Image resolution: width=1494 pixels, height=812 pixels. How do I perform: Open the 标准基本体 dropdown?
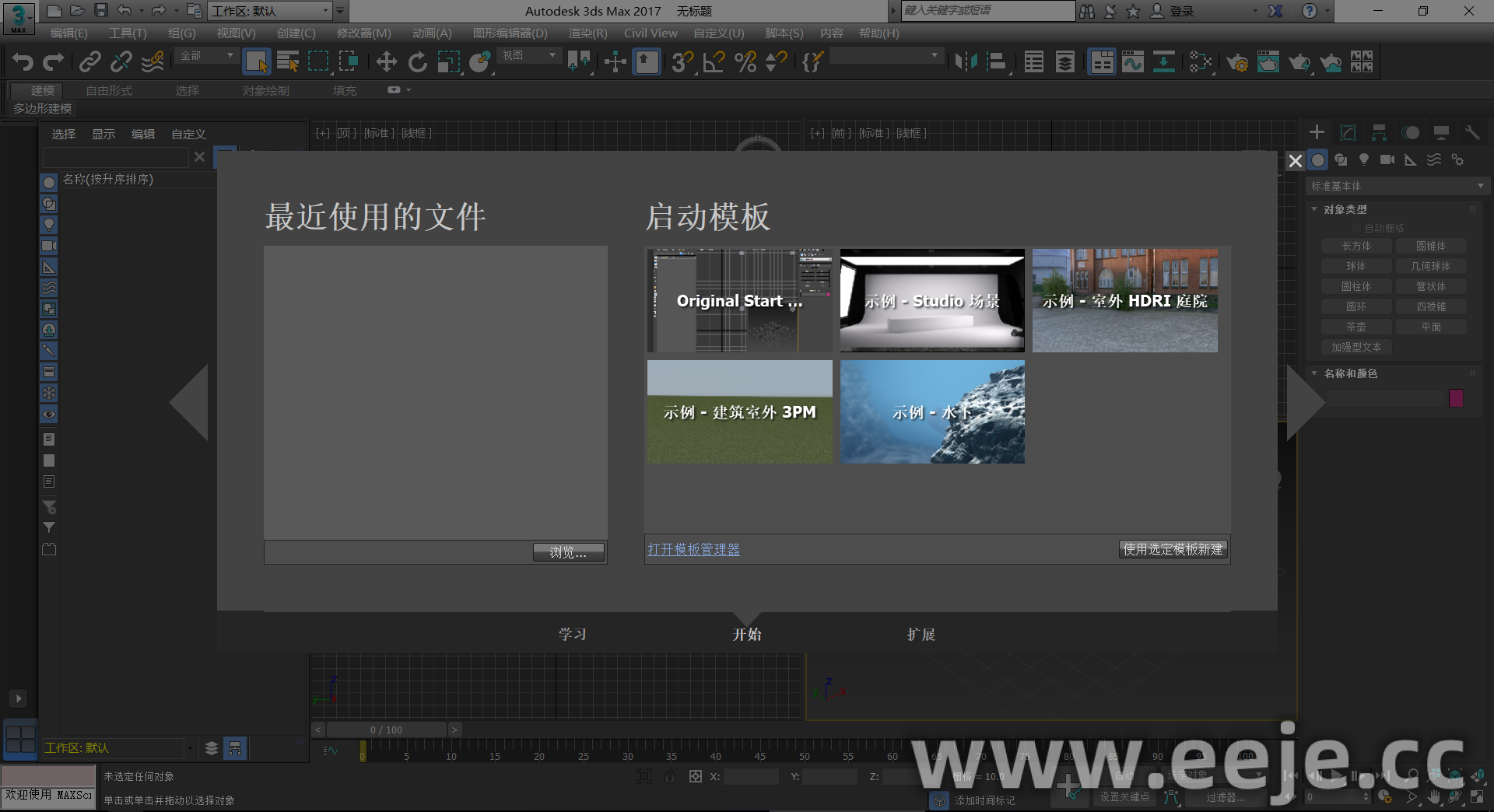1397,187
